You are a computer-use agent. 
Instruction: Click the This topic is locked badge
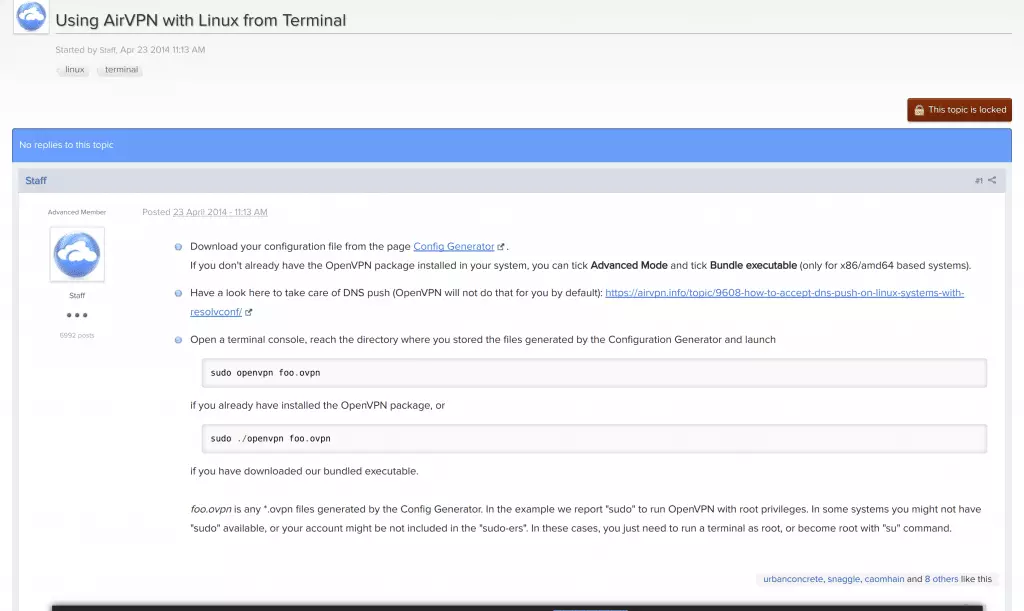(x=959, y=110)
